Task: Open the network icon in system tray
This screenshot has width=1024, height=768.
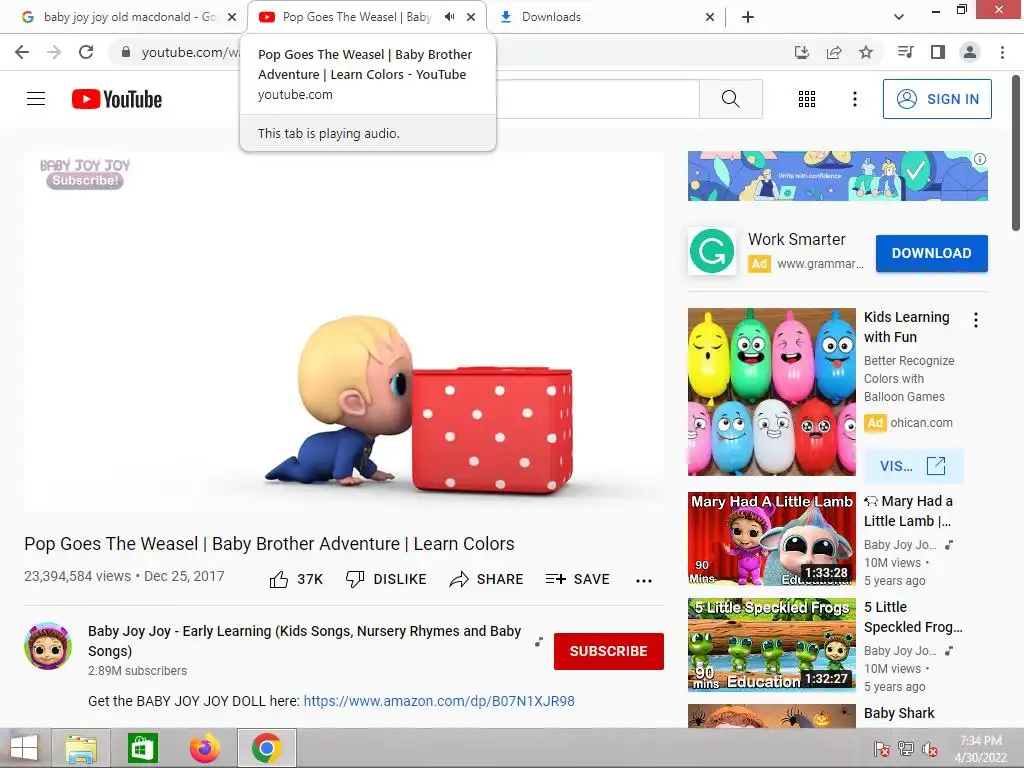Action: click(906, 749)
